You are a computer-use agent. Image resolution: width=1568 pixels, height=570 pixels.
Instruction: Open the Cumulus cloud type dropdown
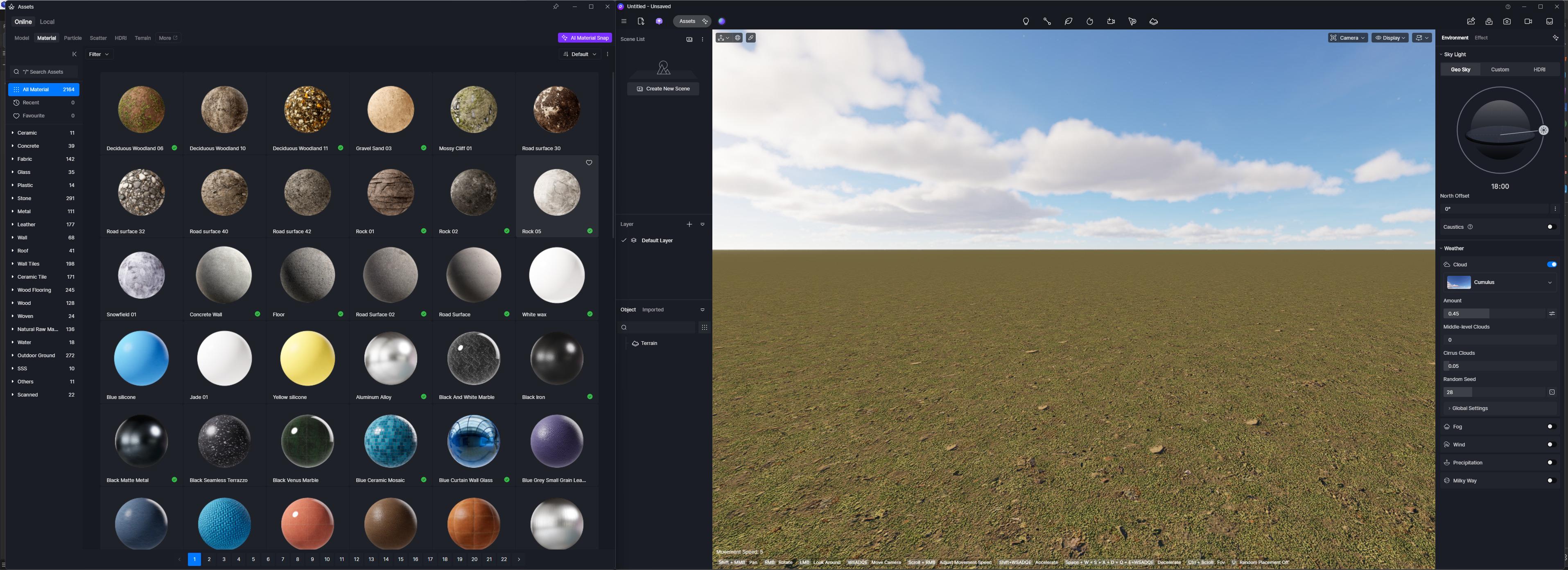(1500, 282)
